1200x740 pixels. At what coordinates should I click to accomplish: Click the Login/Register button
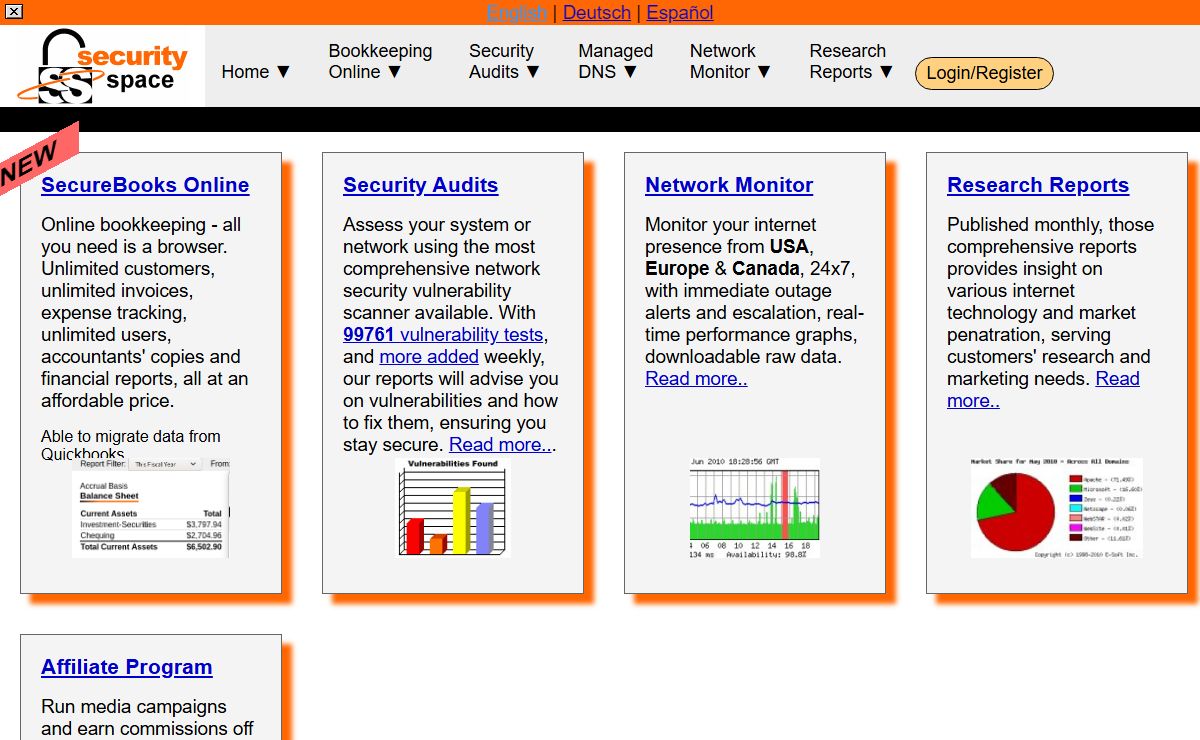click(984, 73)
